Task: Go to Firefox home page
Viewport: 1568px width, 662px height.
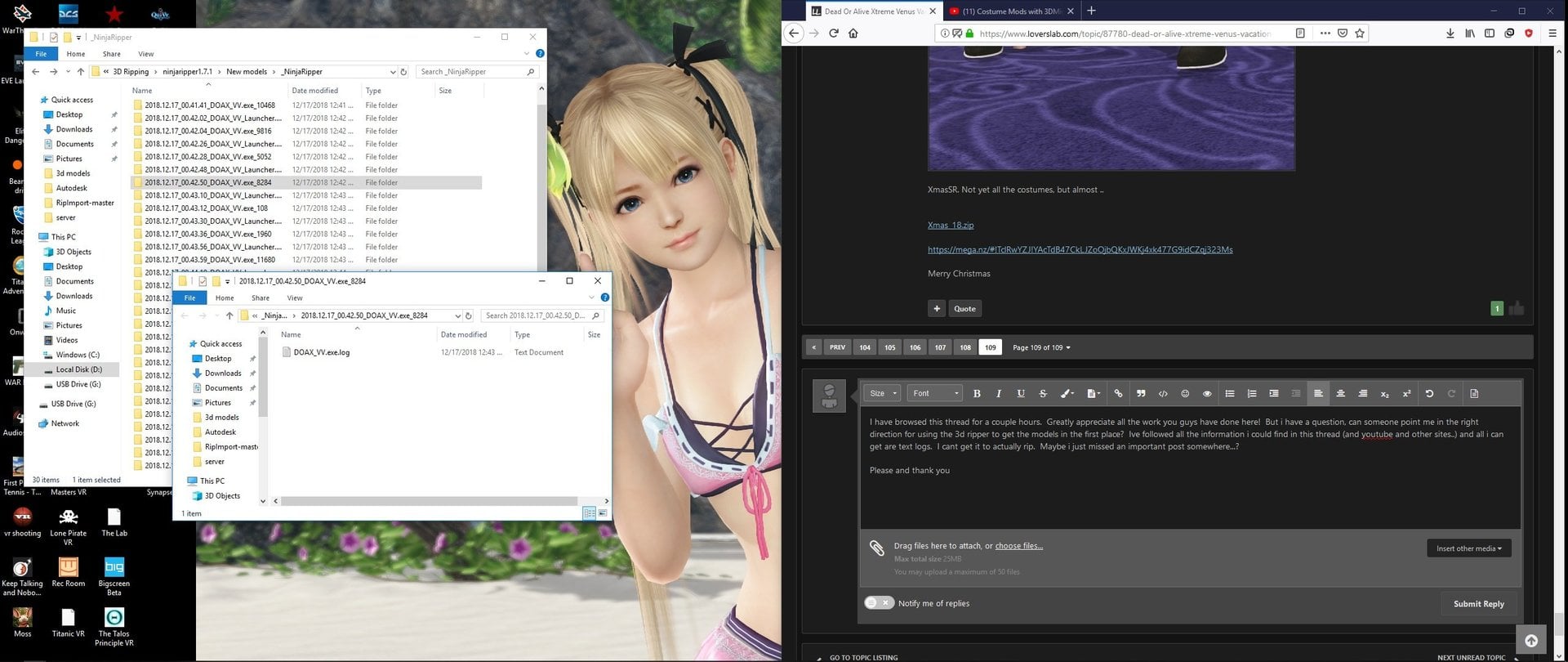Action: pos(853,34)
